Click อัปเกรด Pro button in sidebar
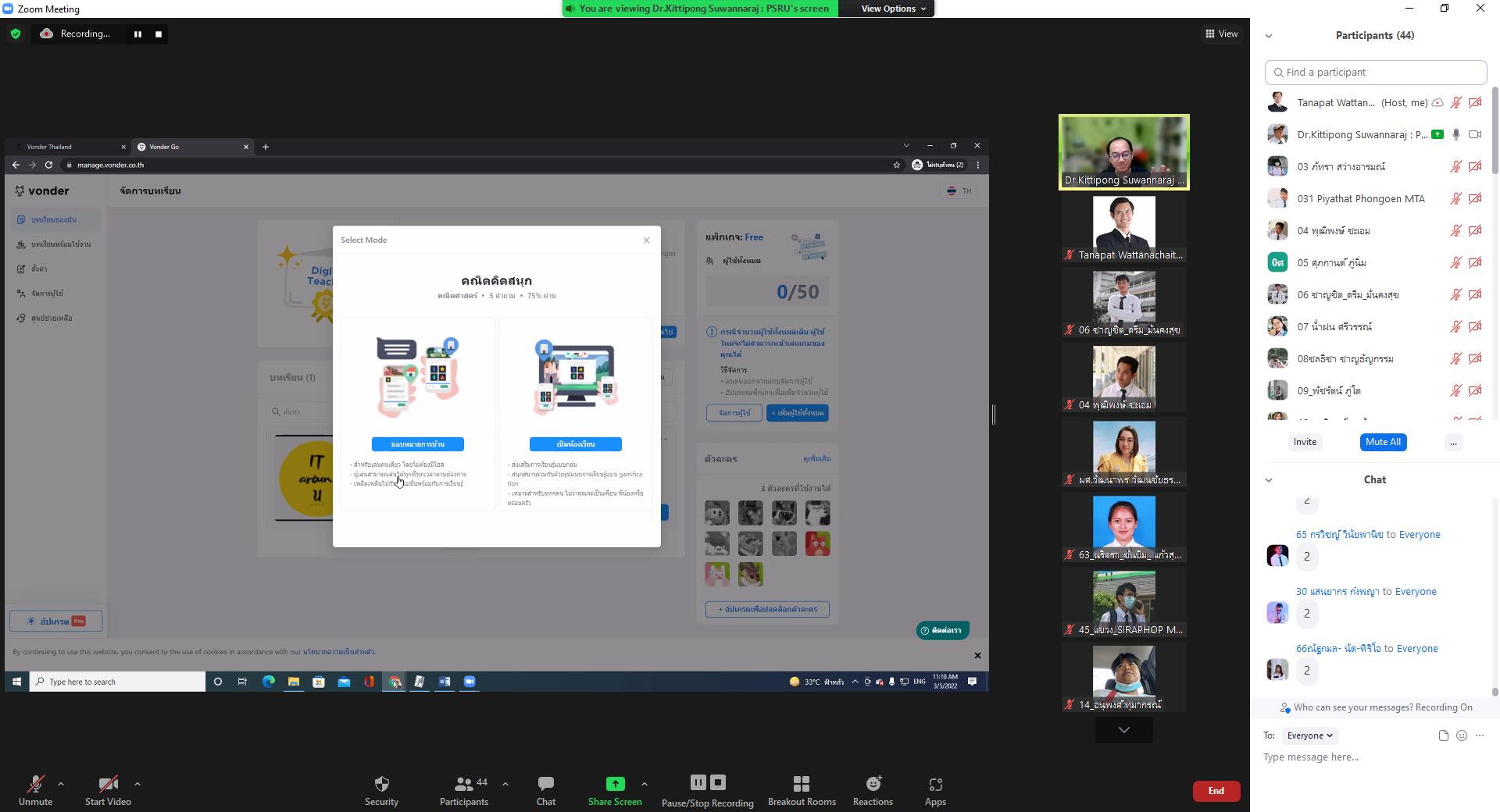 pyautogui.click(x=56, y=621)
